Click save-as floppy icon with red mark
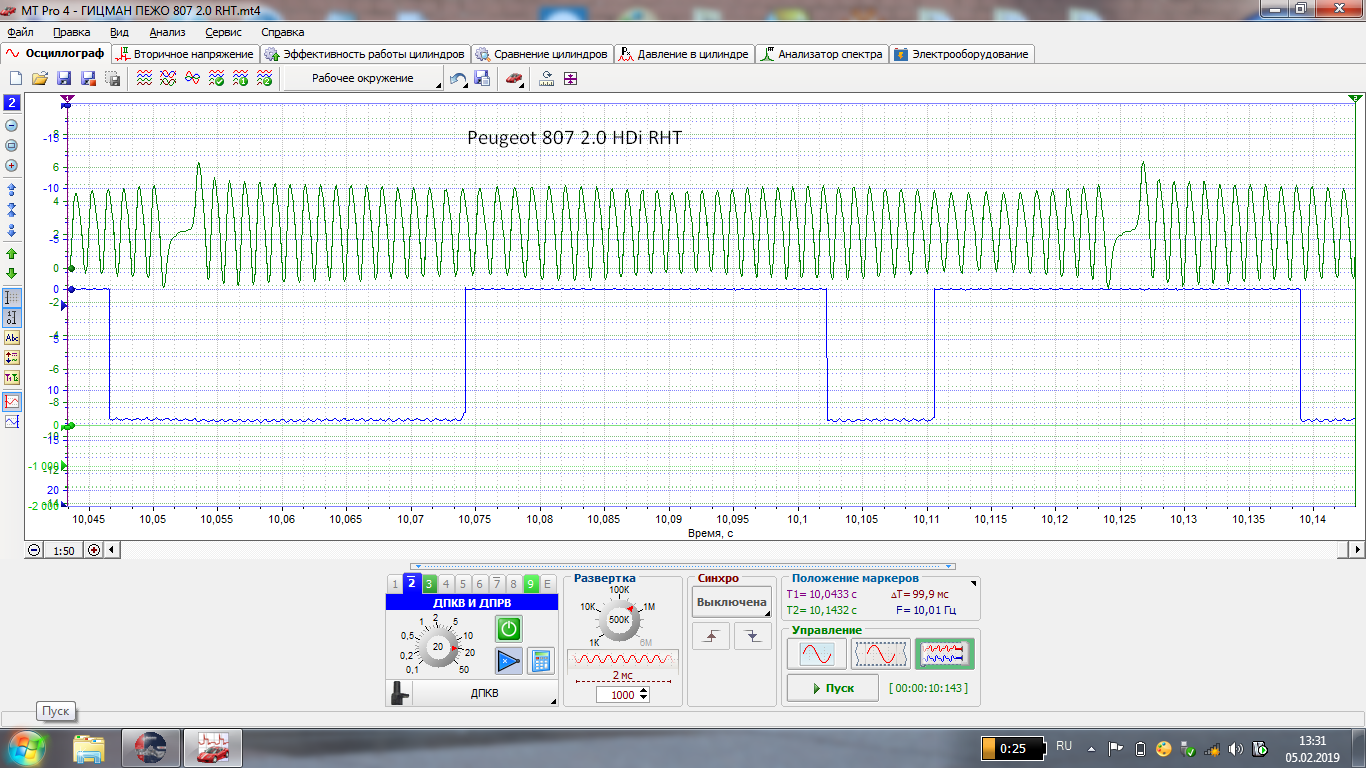 click(x=88, y=78)
